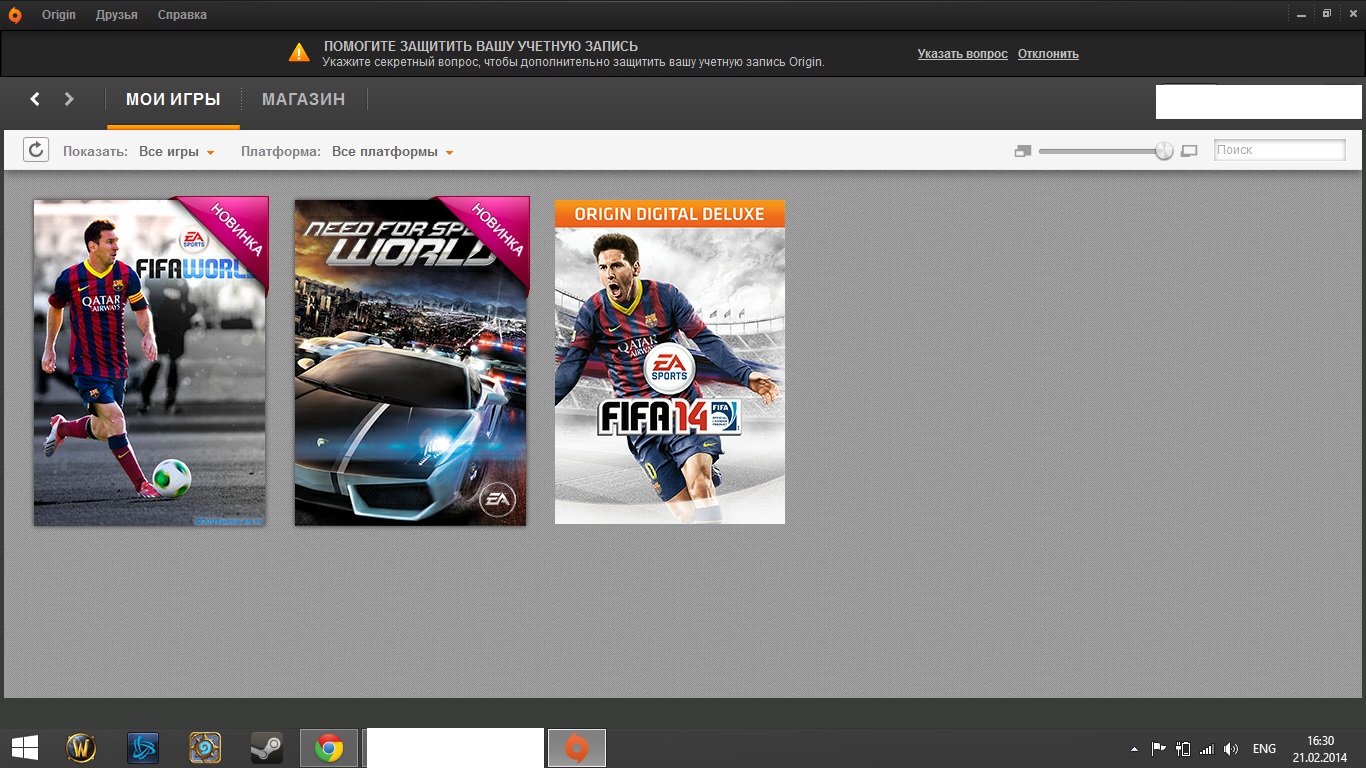Select the FIFA World game tile

click(x=150, y=362)
